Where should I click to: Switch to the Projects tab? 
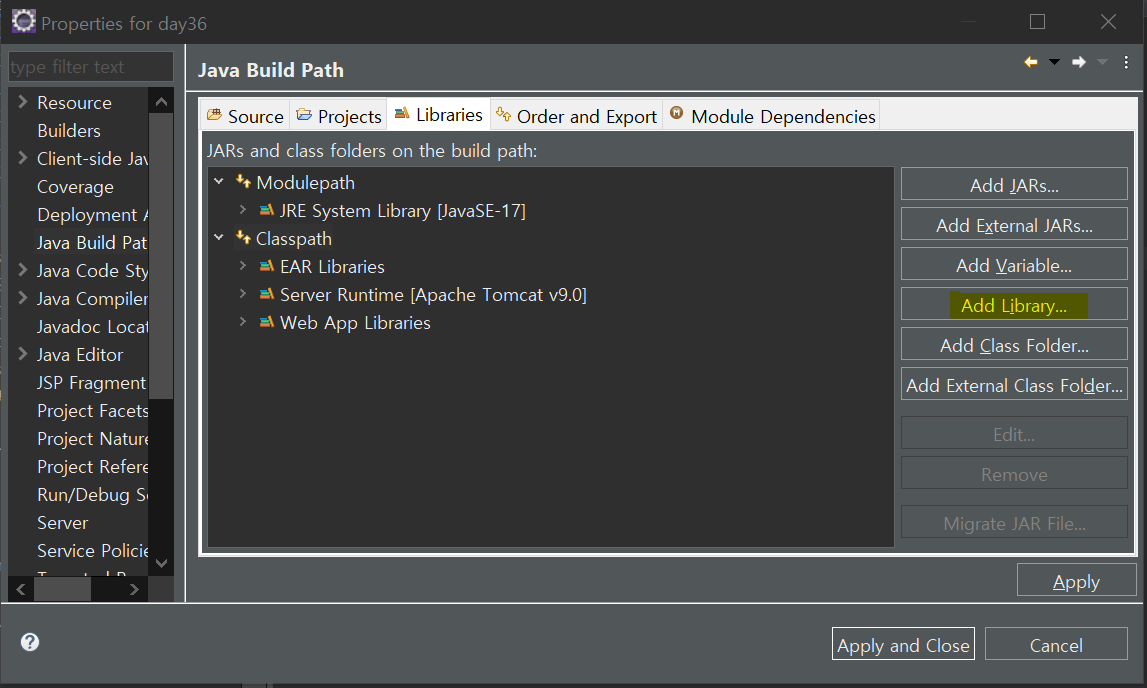click(x=339, y=116)
